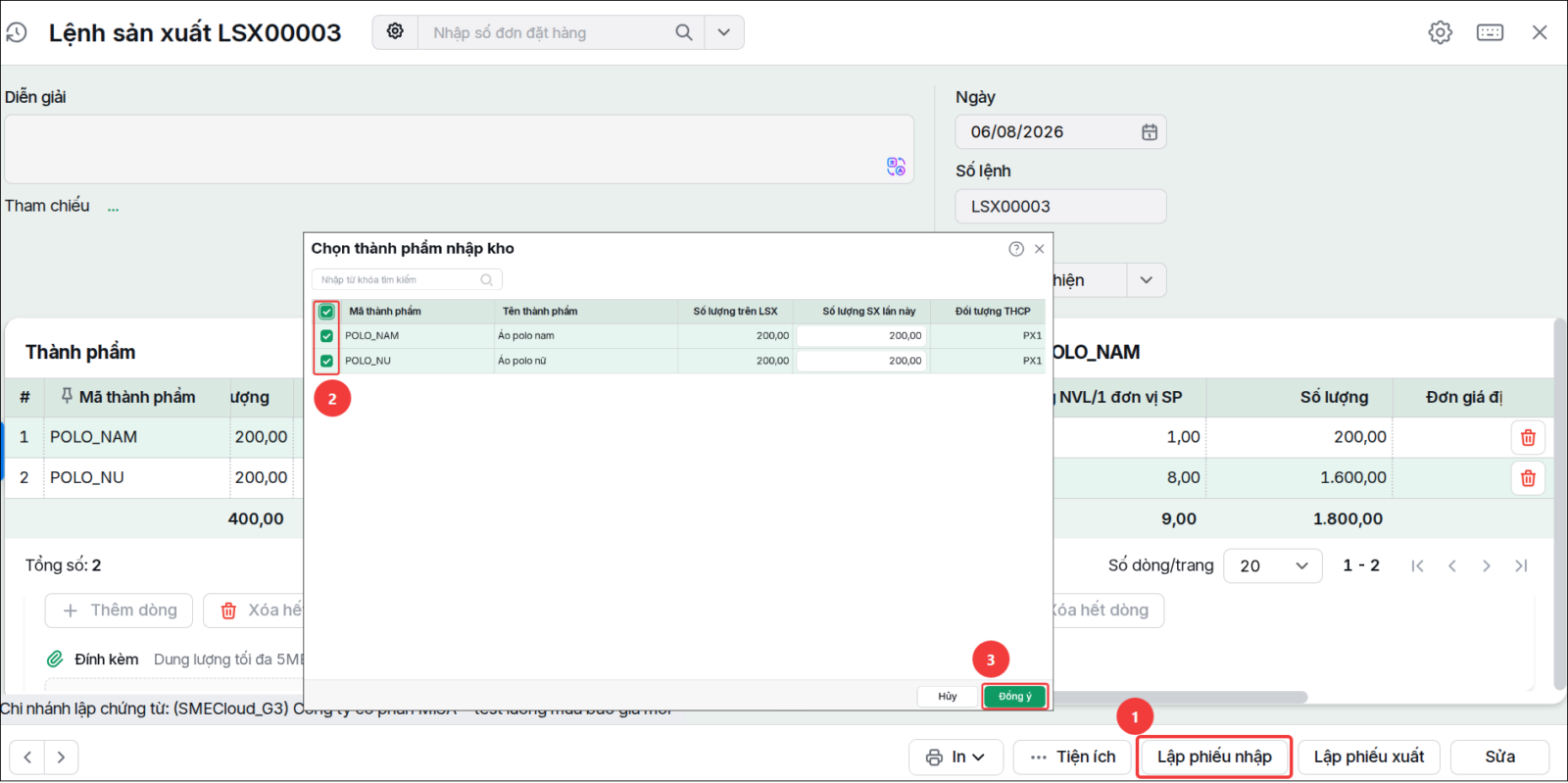Toggle the select-all checkbox in dialog header

[326, 312]
